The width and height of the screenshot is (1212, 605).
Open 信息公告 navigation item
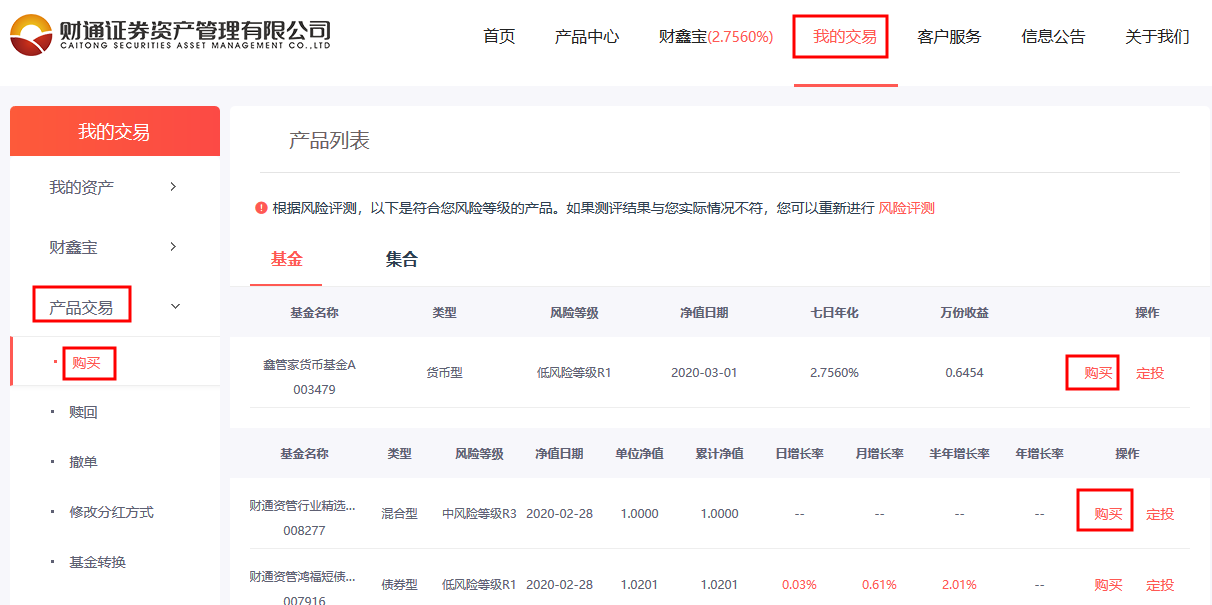(x=1053, y=37)
